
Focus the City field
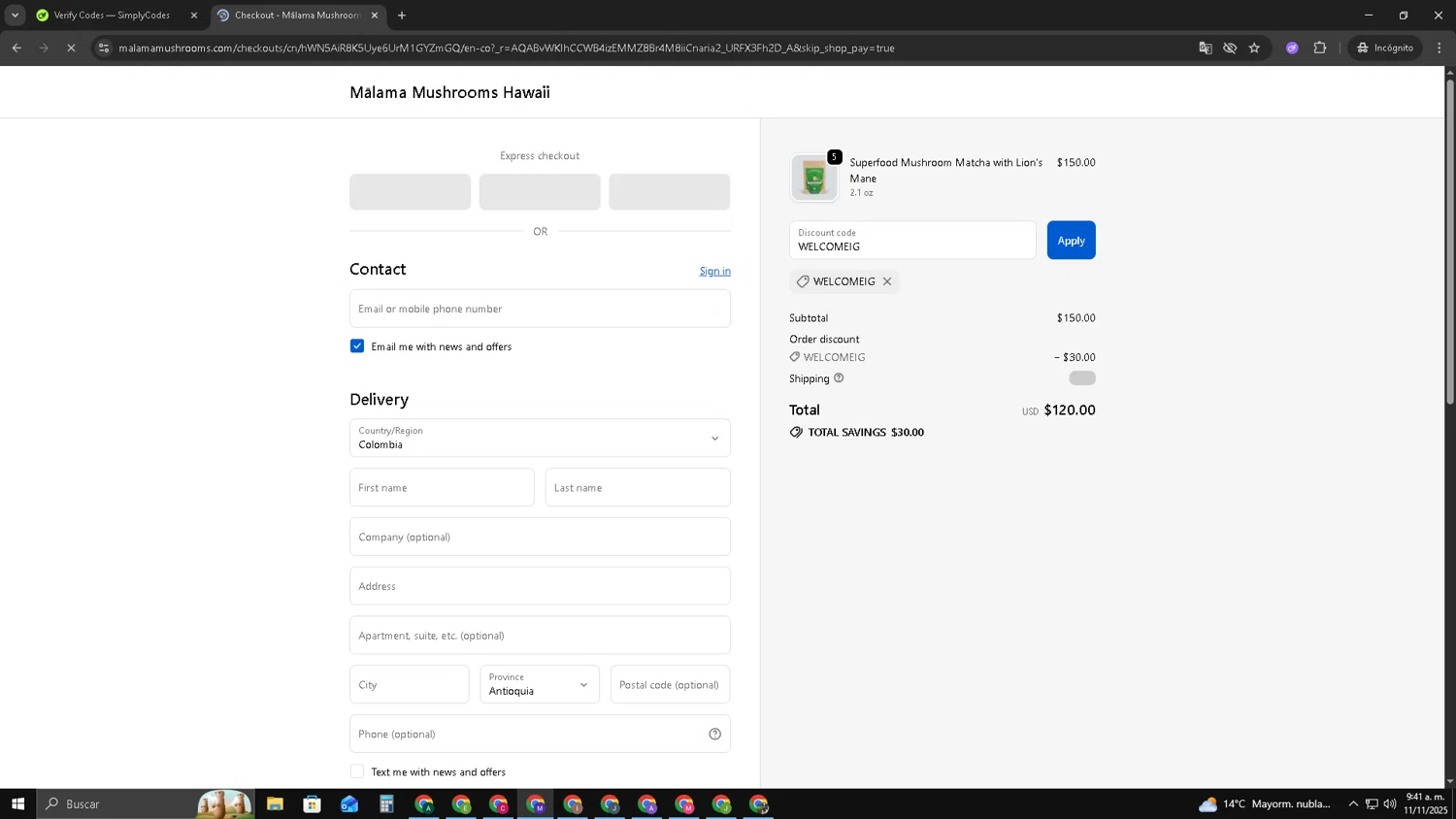tap(409, 684)
